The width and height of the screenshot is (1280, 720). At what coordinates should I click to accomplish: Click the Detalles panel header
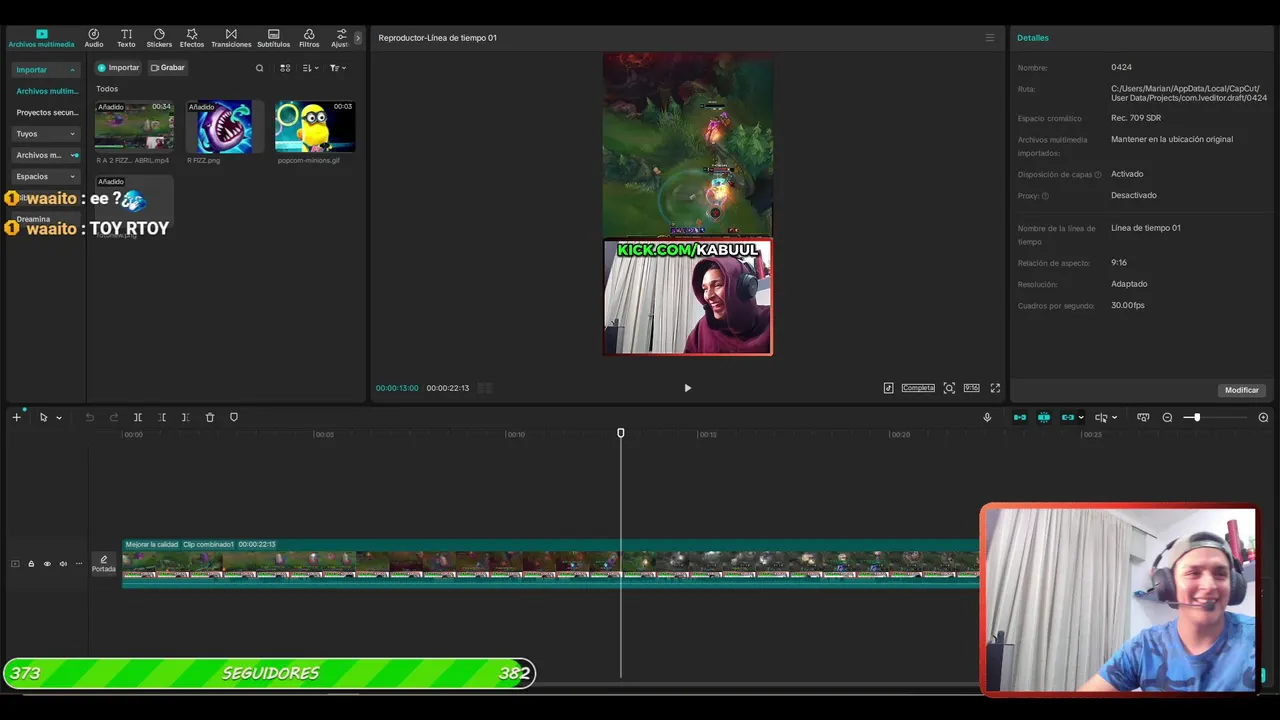coord(1033,38)
